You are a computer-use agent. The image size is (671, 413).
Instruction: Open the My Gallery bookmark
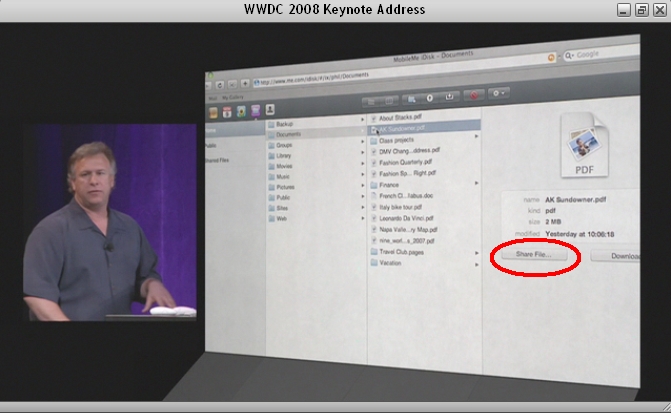(233, 98)
